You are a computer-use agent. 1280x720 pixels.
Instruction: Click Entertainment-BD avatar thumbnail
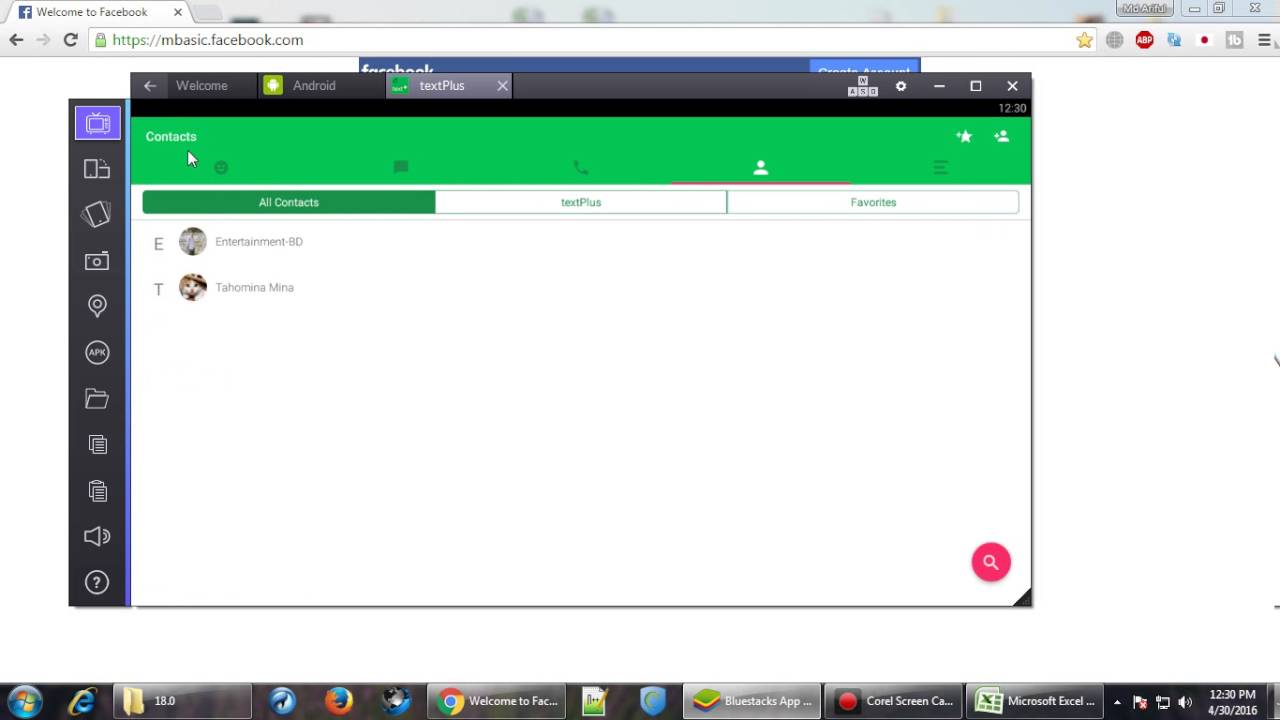(192, 242)
